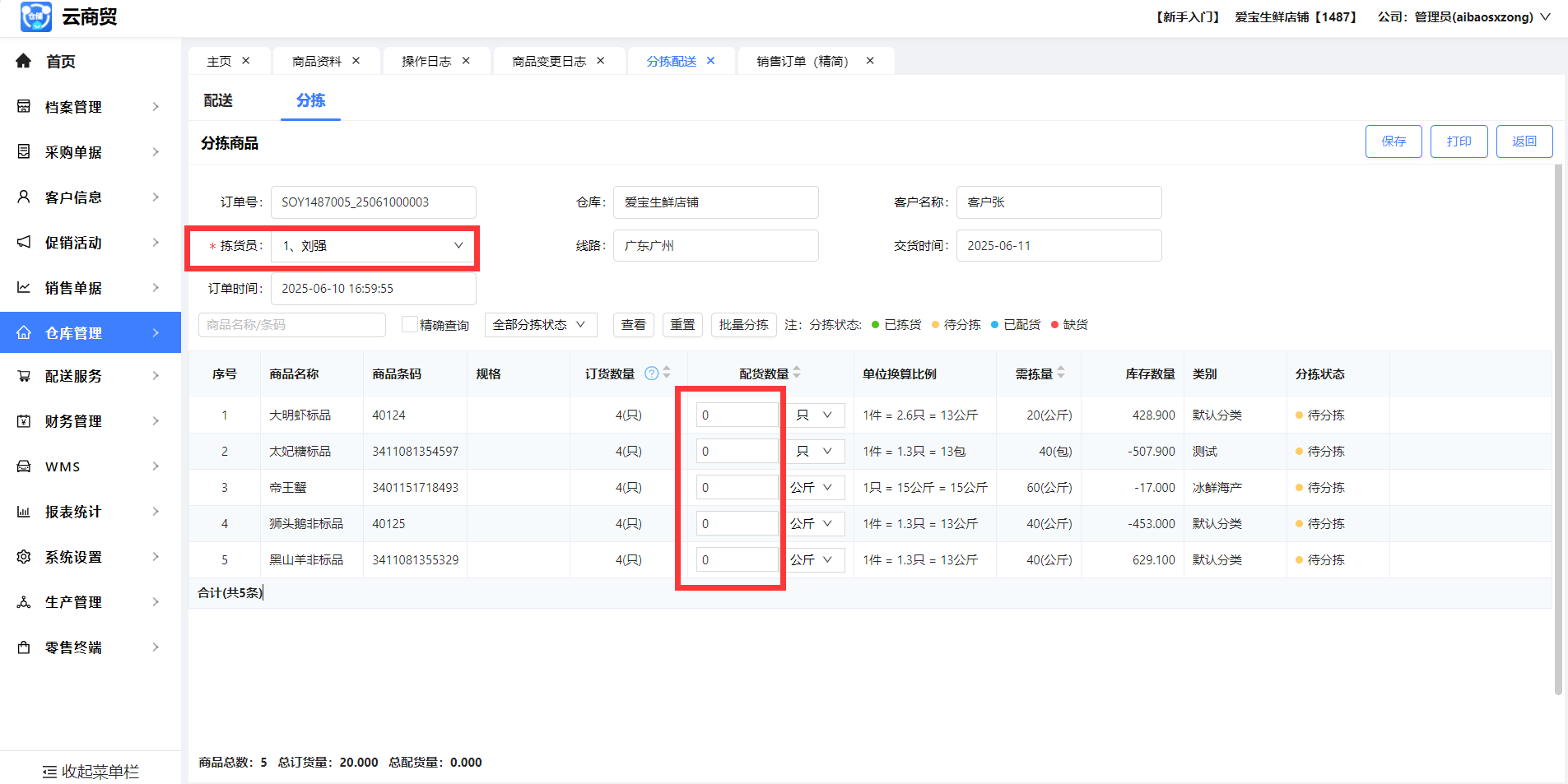Viewport: 1568px width, 784px height.
Task: Open the 全部分拣状态 filter dropdown
Action: tap(539, 325)
